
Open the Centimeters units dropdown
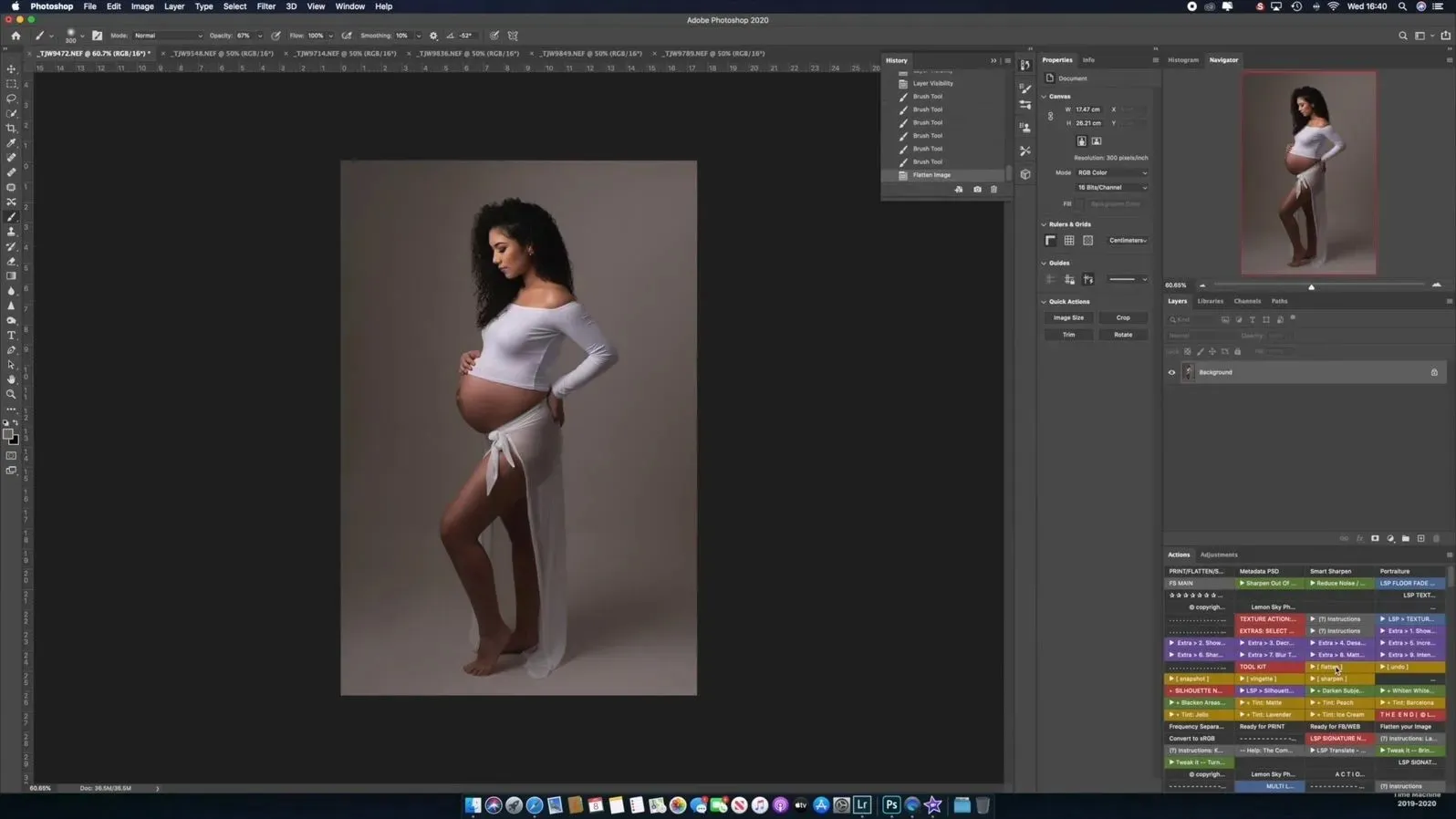pyautogui.click(x=1128, y=241)
